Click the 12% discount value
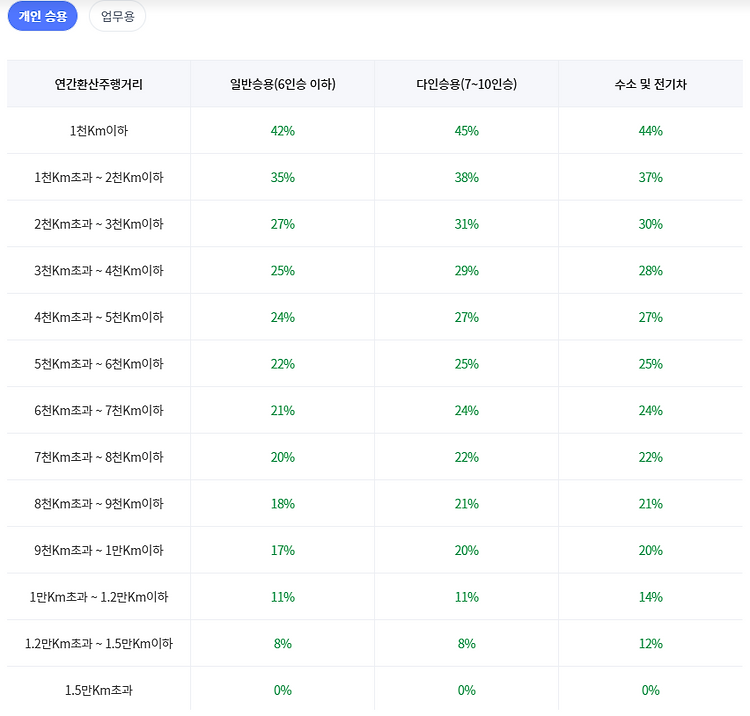The height and width of the screenshot is (716, 750). pos(651,644)
